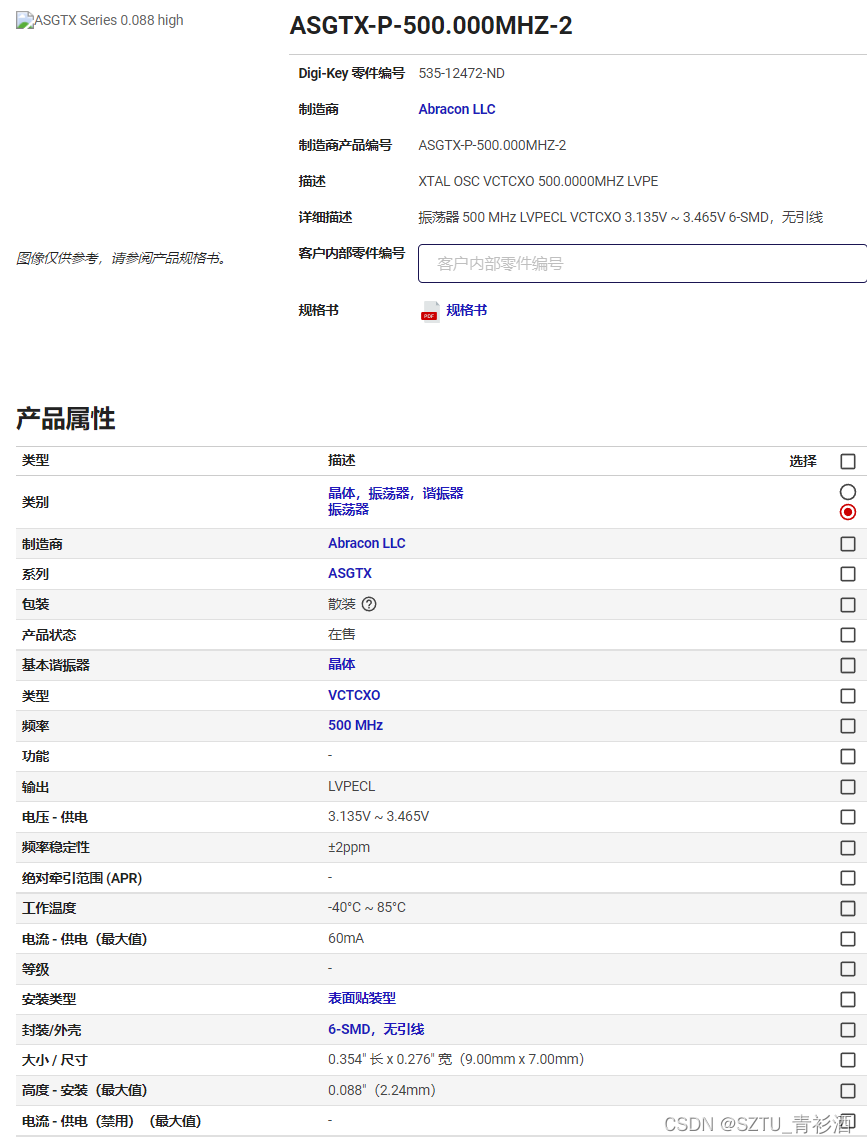Click the LVPECL output value
867x1144 pixels.
click(x=351, y=786)
